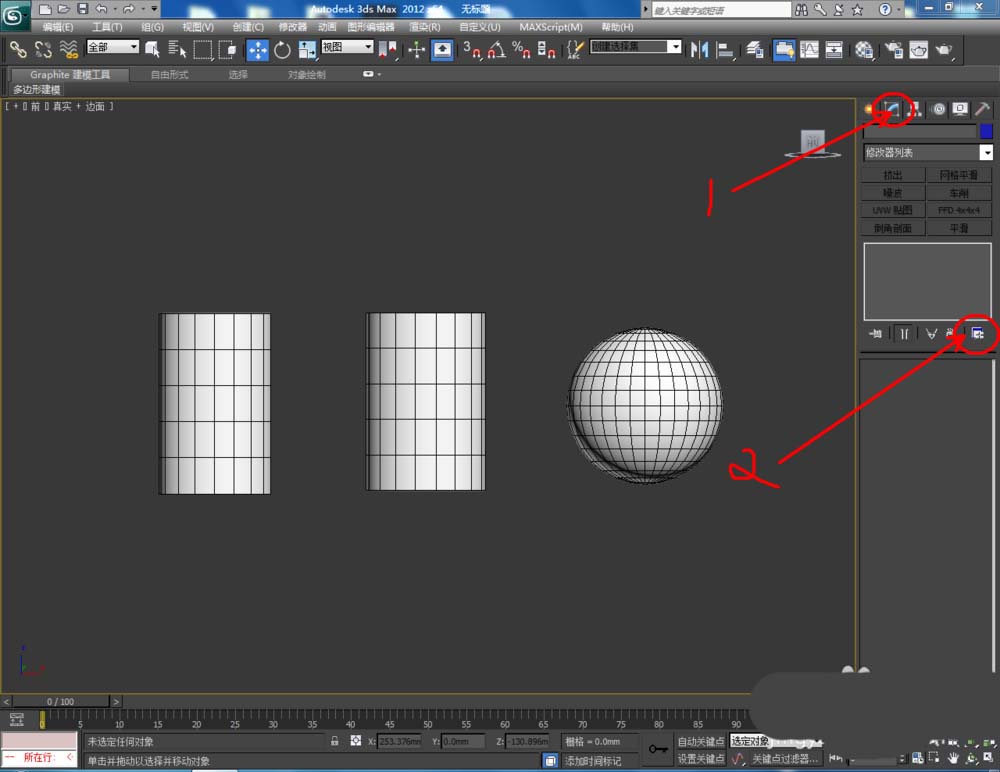Image resolution: width=1000 pixels, height=772 pixels.
Task: Toggle Auto Key (自动关键点) mode
Action: 700,742
